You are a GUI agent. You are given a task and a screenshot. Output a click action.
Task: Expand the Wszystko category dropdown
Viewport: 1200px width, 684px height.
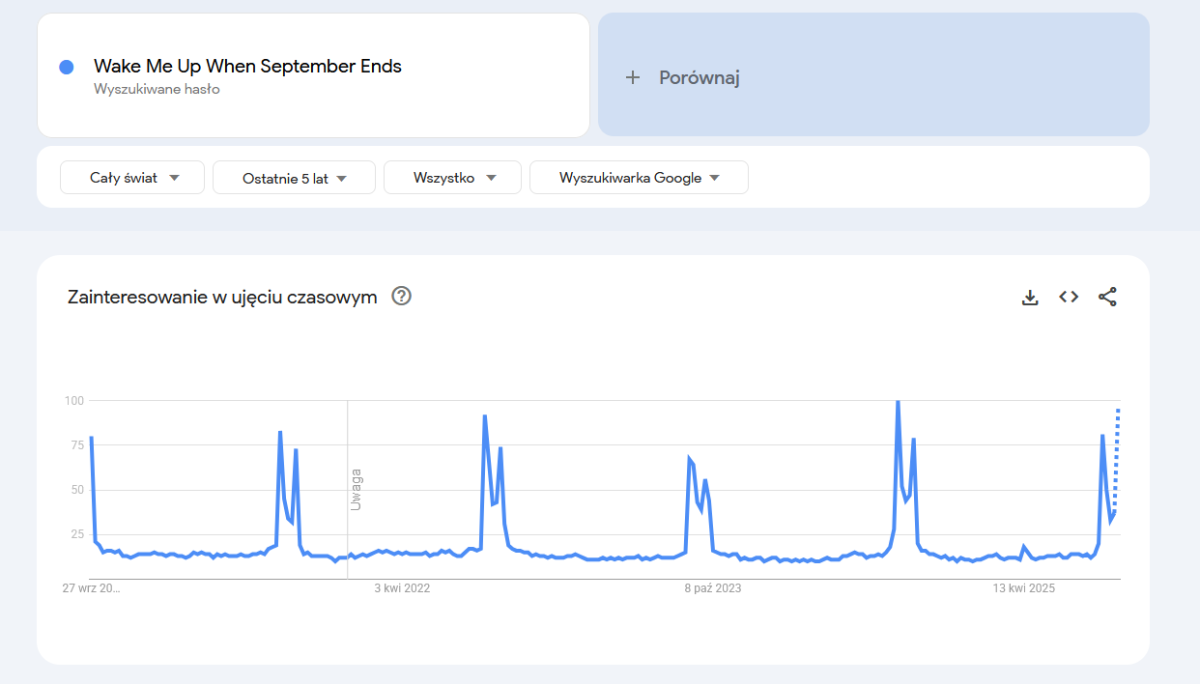(452, 178)
